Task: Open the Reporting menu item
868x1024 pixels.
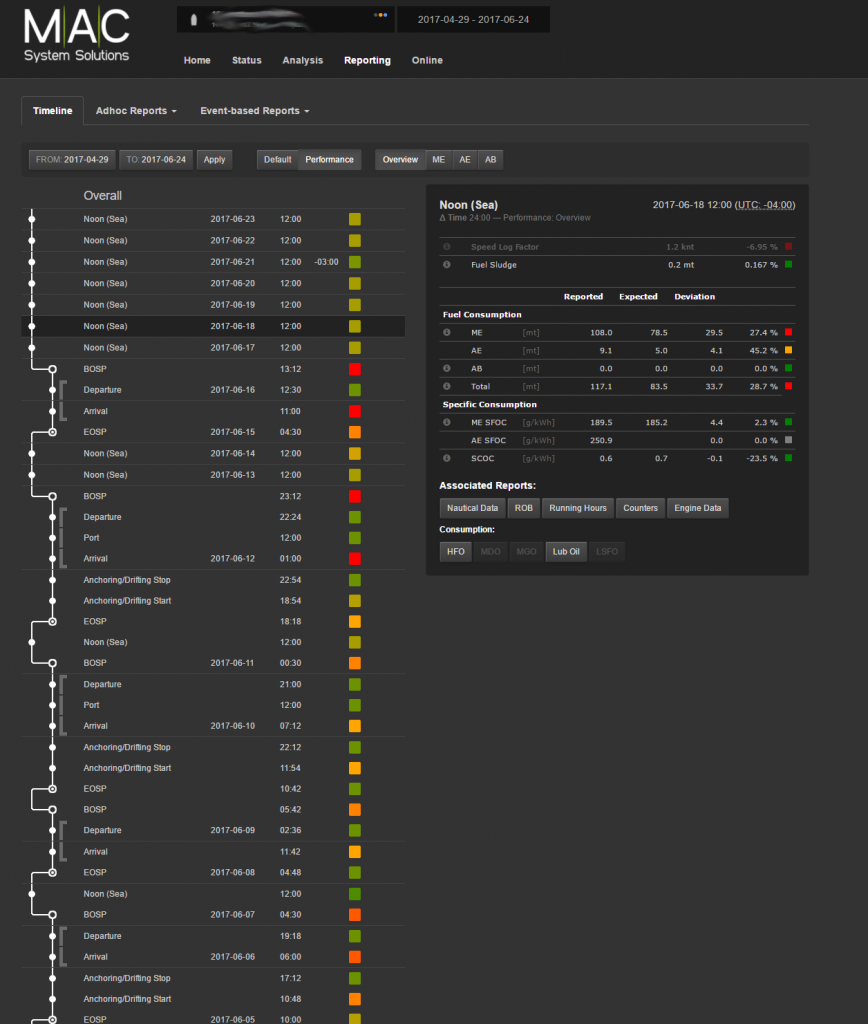Action: click(368, 60)
